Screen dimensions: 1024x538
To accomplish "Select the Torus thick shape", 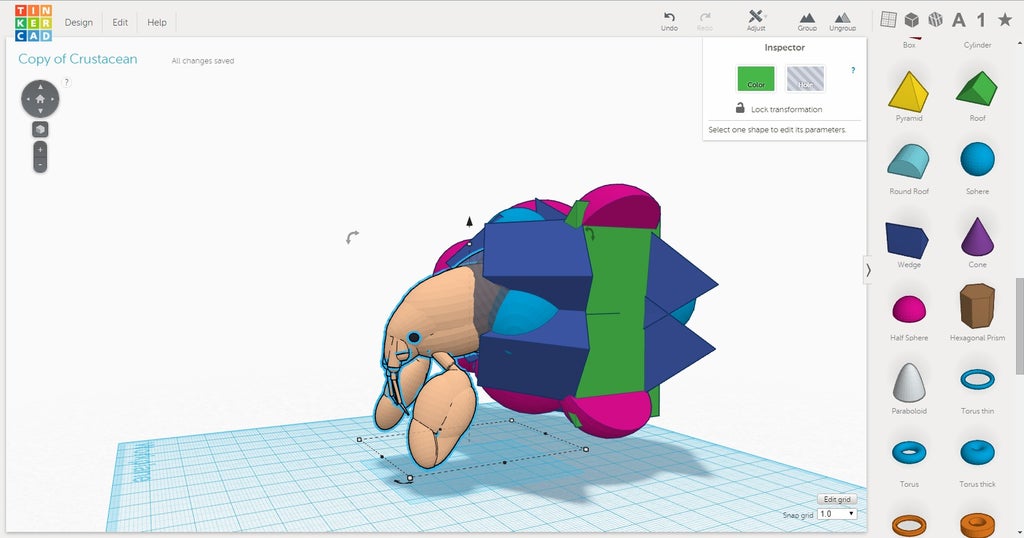I will [x=977, y=462].
